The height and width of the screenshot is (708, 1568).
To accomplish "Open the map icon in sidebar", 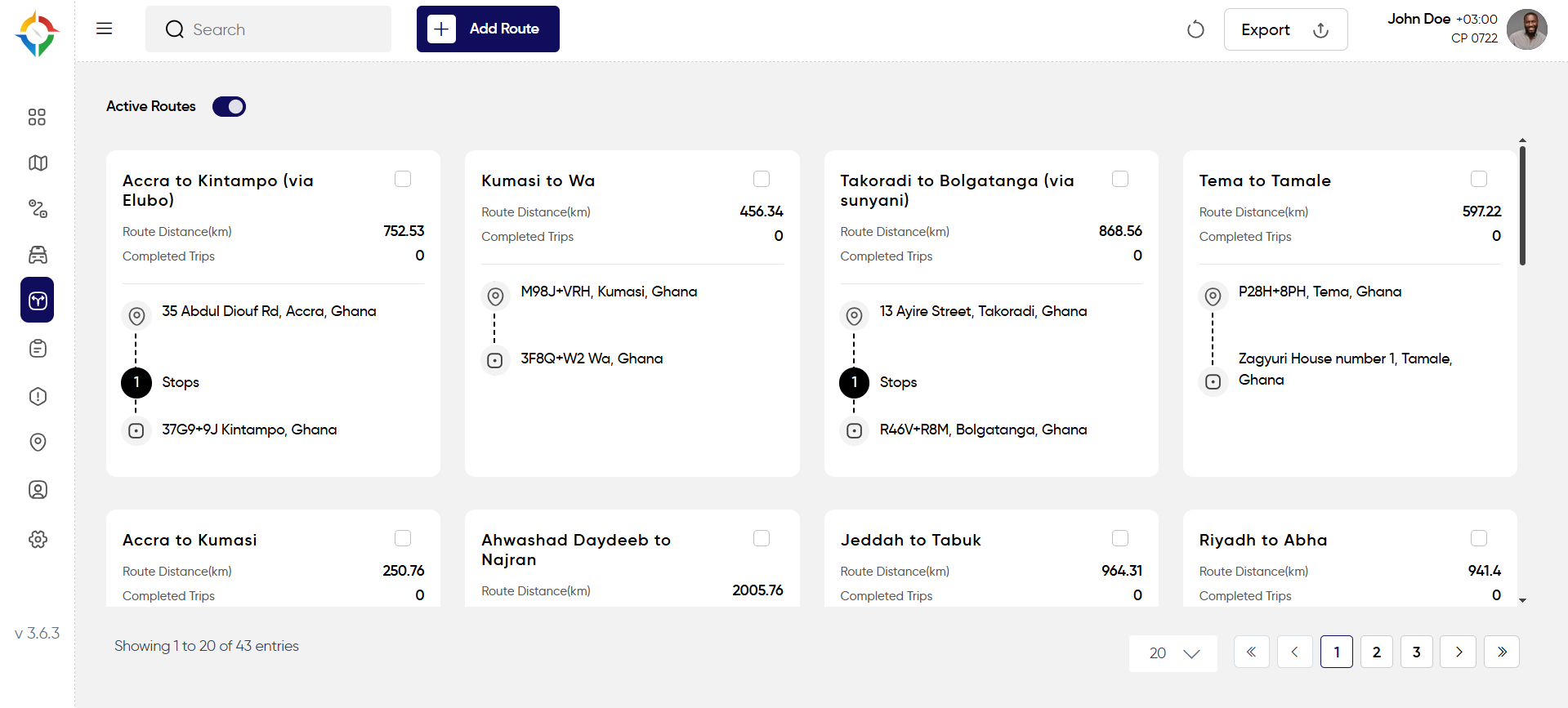I will coord(38,163).
